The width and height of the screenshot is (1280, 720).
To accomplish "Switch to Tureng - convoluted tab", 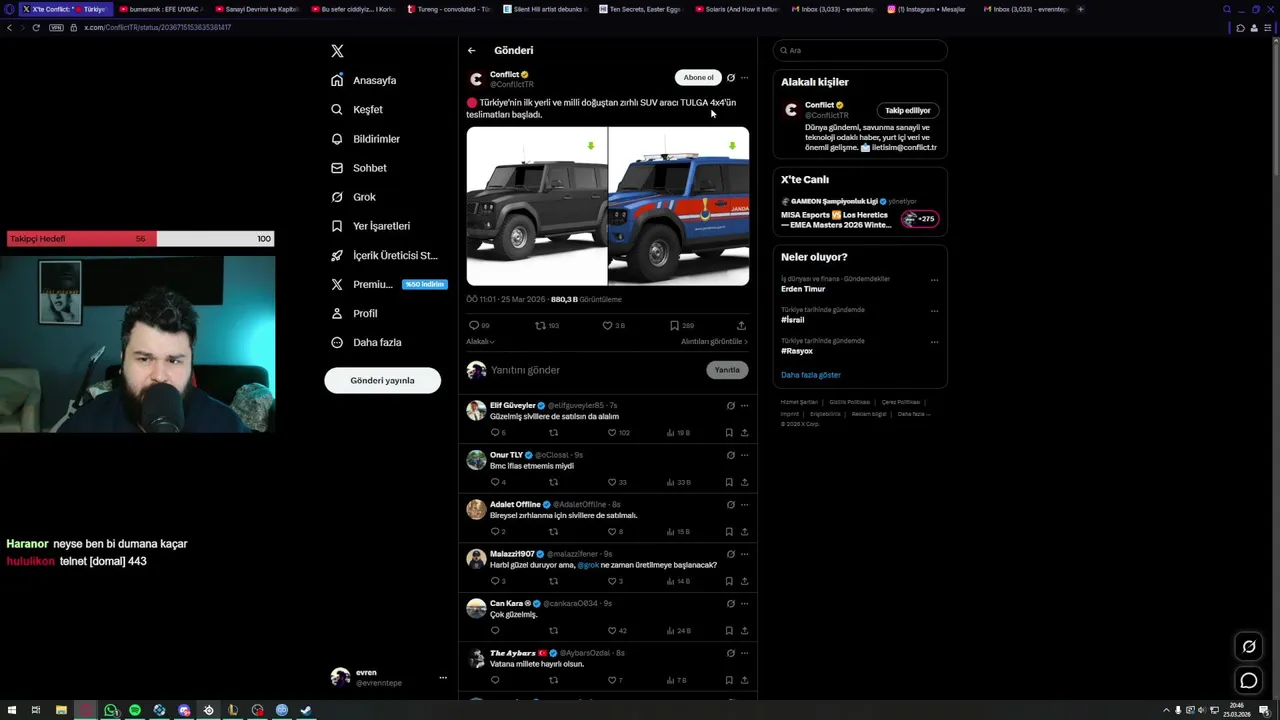I will click(448, 9).
